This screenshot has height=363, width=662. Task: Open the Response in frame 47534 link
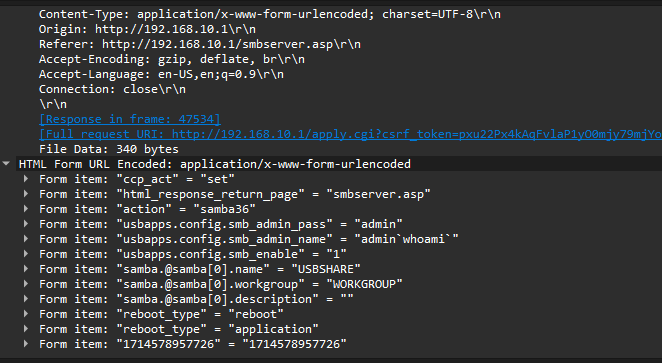point(130,119)
